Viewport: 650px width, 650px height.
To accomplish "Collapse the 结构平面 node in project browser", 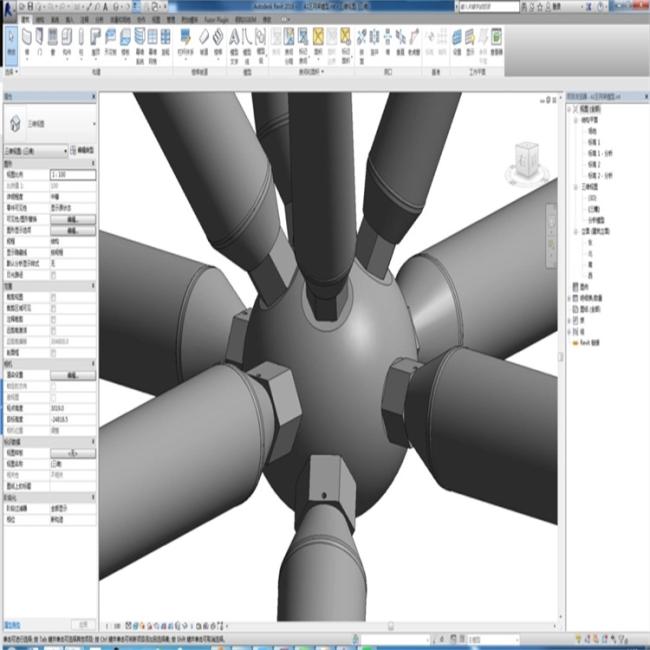I will click(x=577, y=119).
